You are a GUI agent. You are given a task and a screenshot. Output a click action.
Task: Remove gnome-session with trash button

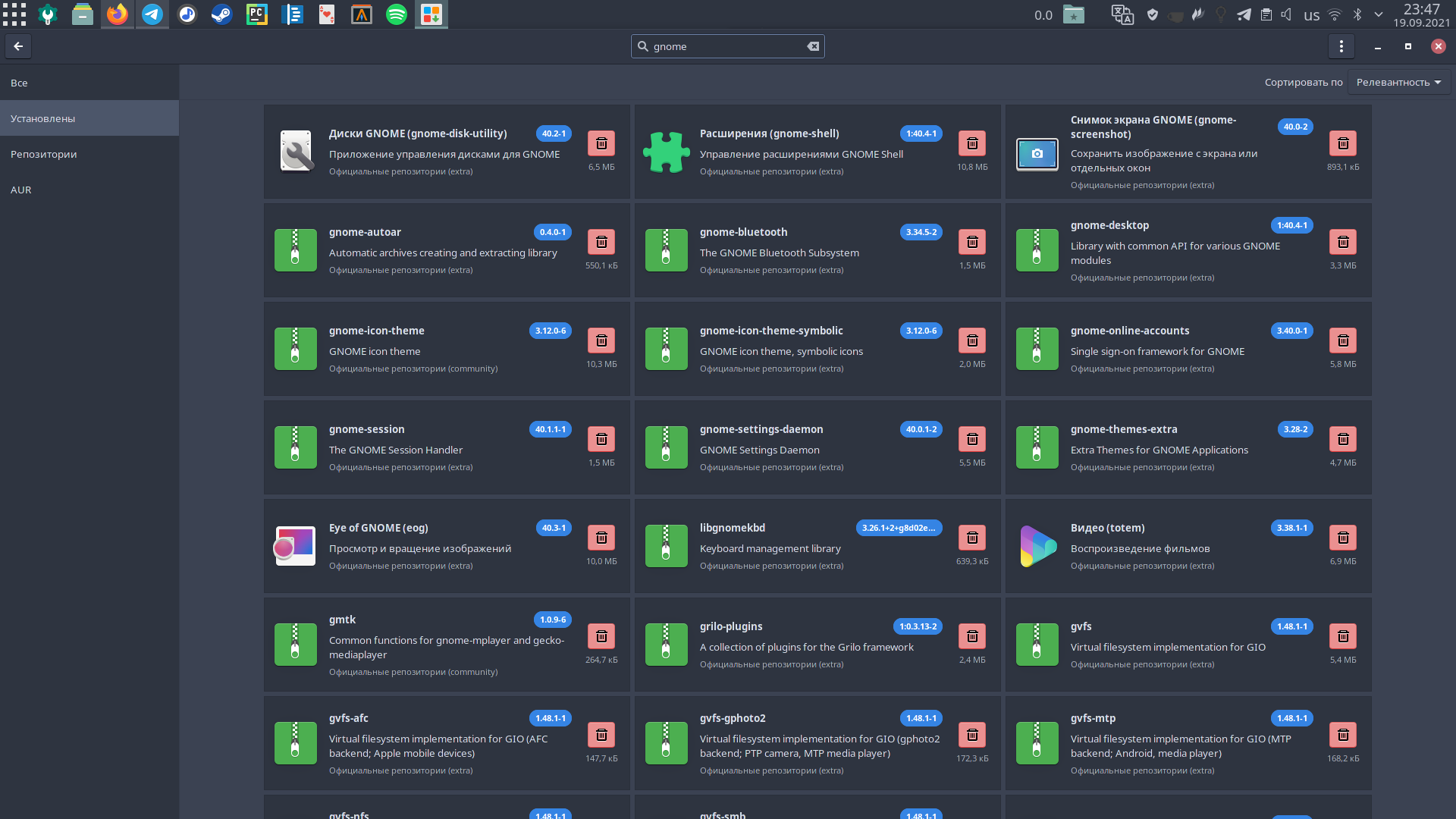[x=601, y=439]
